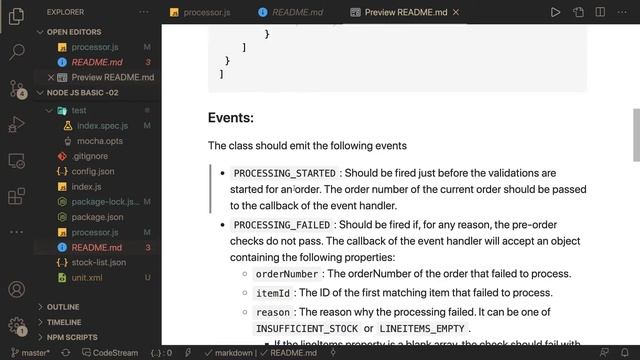Viewport: 640px width, 360px height.
Task: Open stock-list.json file
Action: click(98, 262)
